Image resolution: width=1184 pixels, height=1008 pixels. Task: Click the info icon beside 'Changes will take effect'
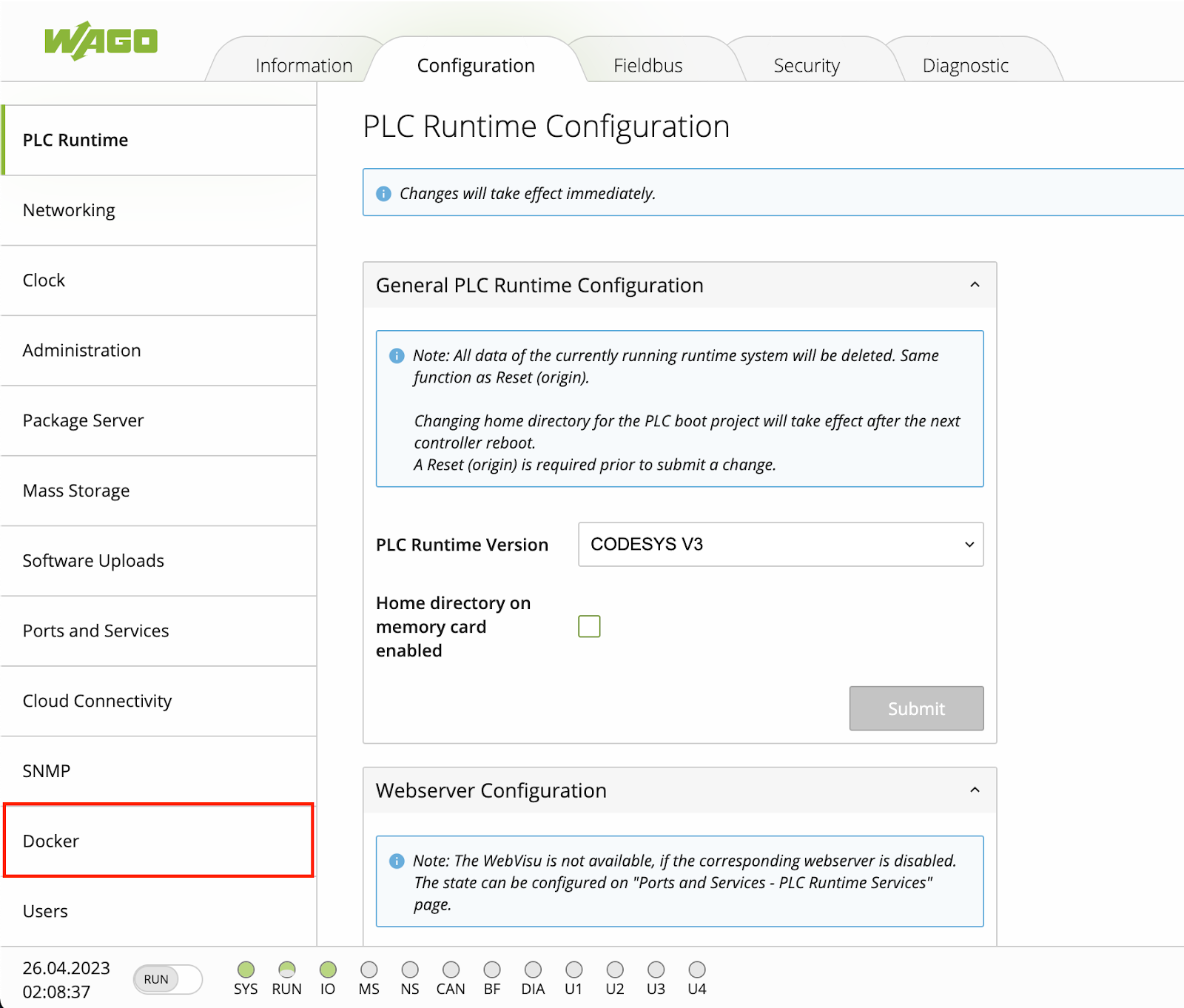point(383,194)
